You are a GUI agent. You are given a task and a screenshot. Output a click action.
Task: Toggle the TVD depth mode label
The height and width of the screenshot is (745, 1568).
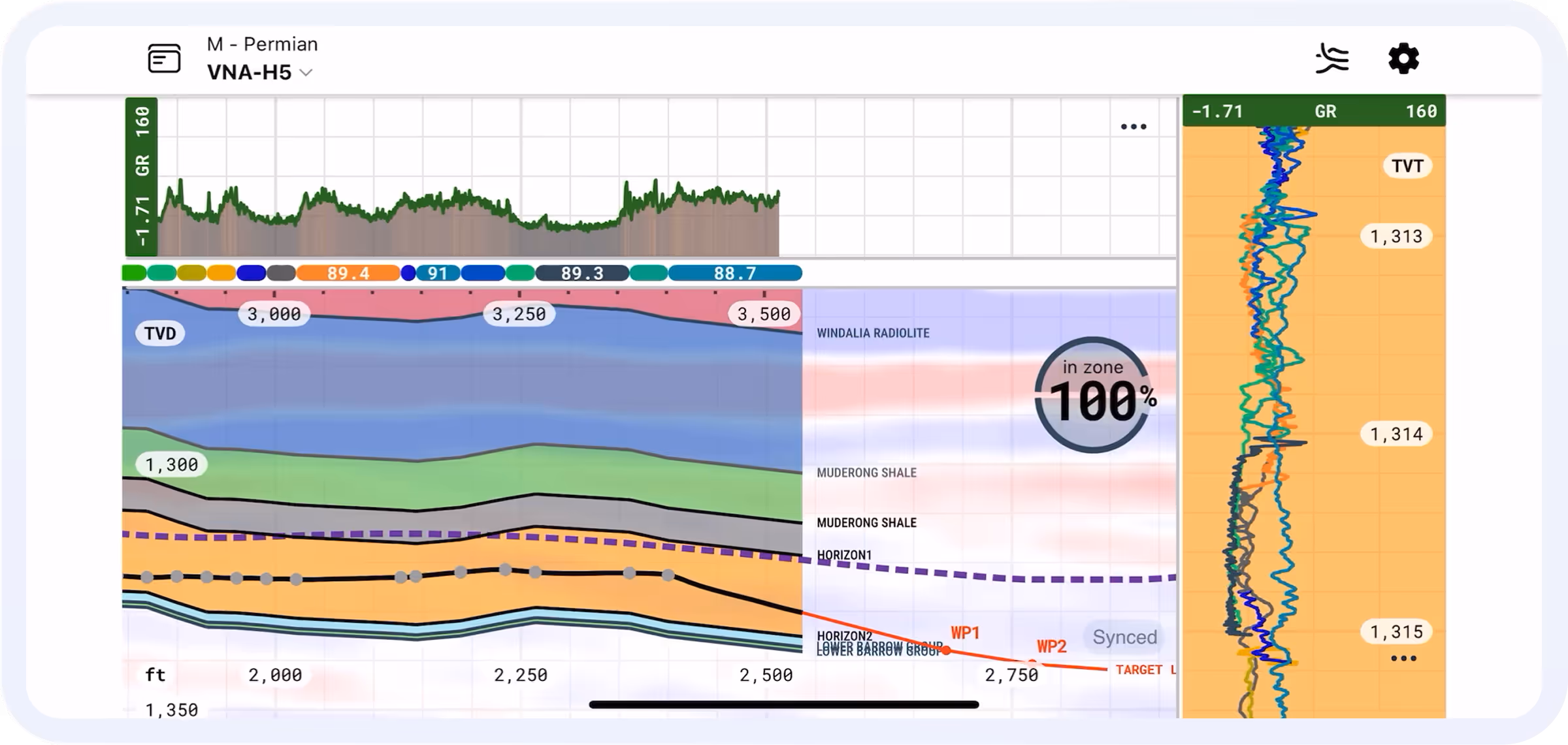point(160,334)
